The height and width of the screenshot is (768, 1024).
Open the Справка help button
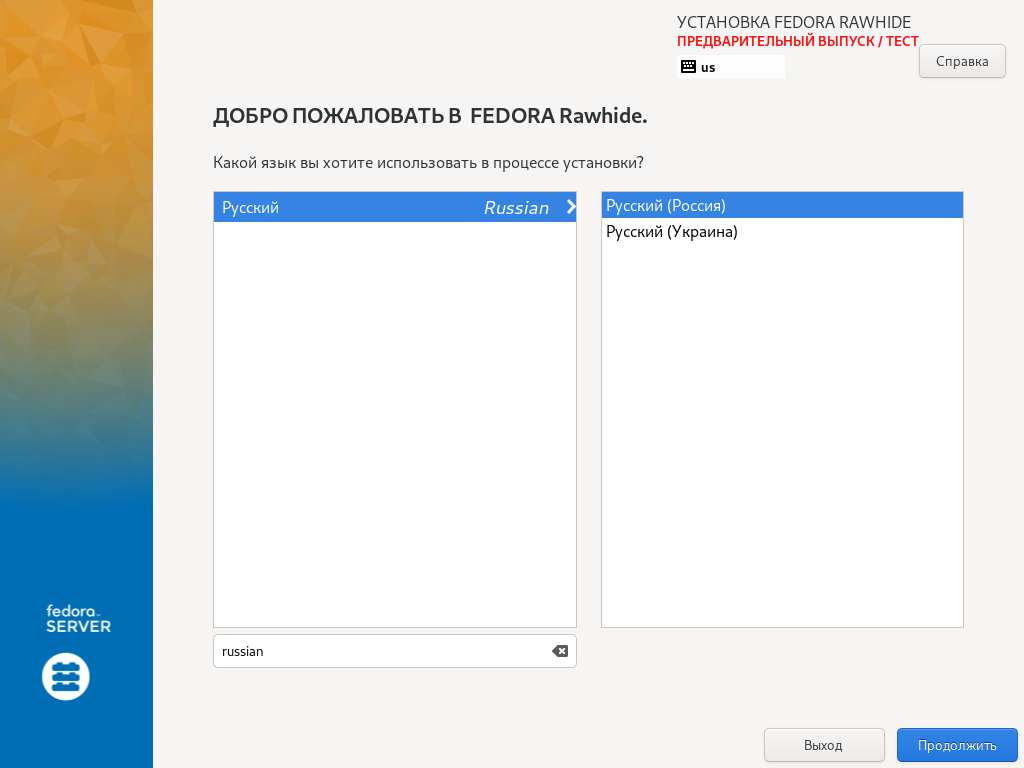click(x=962, y=61)
